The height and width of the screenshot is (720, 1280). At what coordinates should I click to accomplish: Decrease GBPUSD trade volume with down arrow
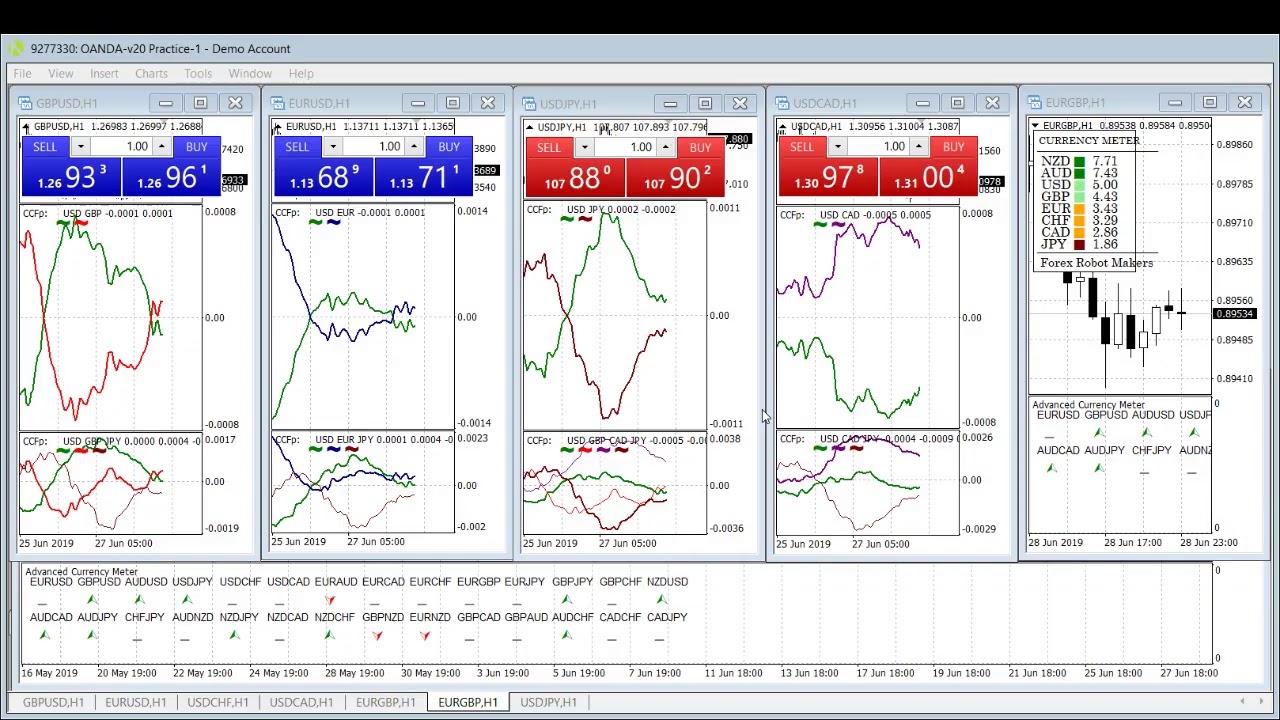79,148
